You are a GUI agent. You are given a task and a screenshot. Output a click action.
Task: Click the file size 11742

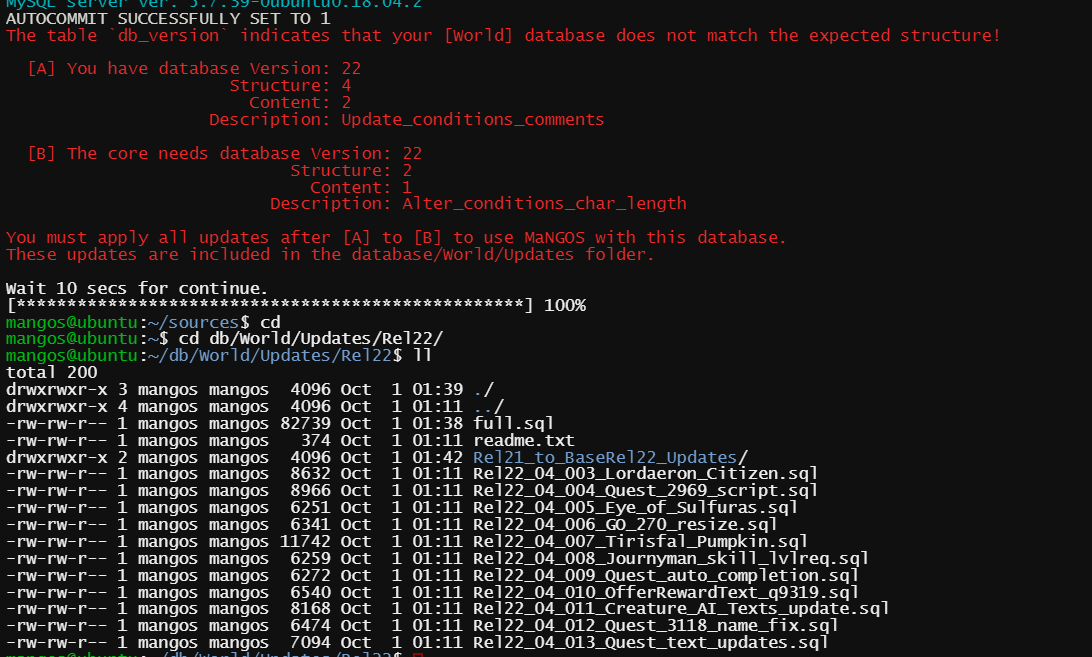(305, 541)
